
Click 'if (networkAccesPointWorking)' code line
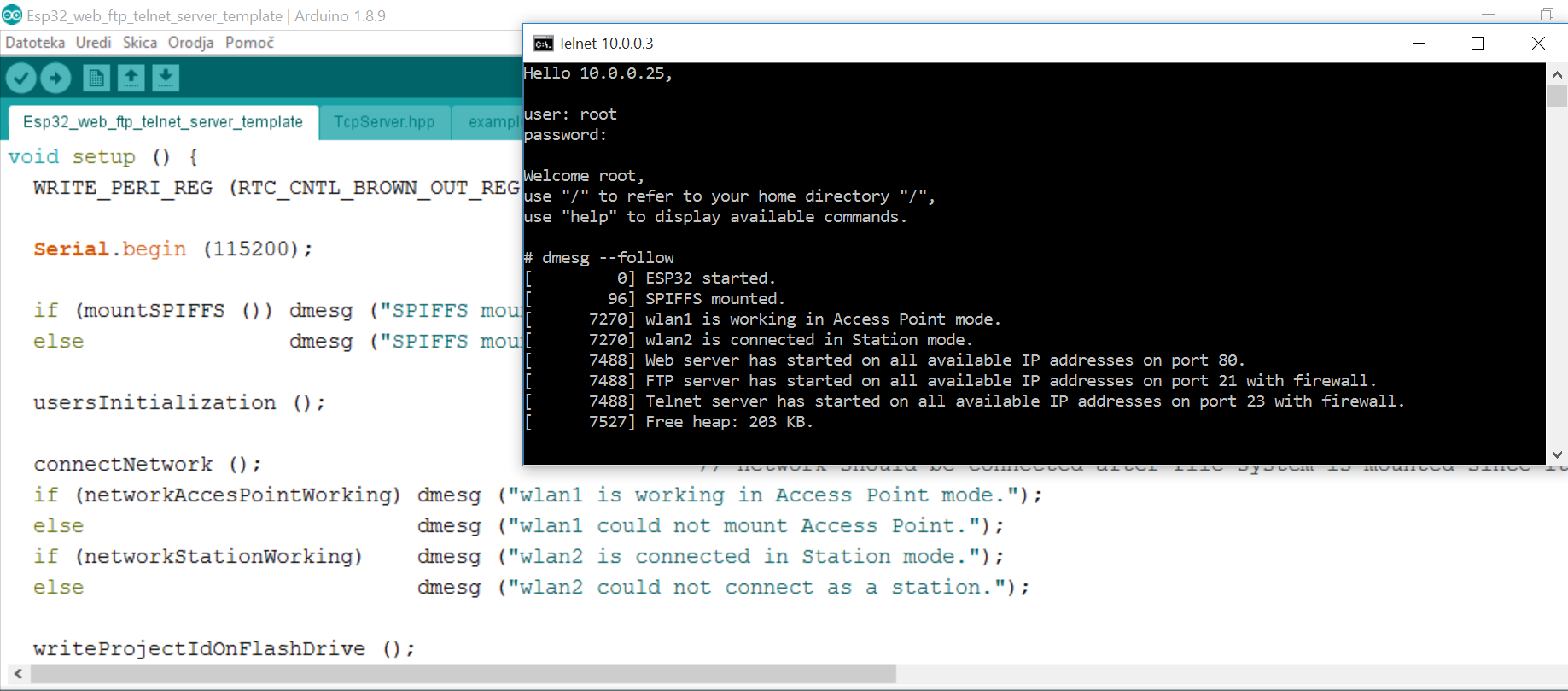pos(538,495)
